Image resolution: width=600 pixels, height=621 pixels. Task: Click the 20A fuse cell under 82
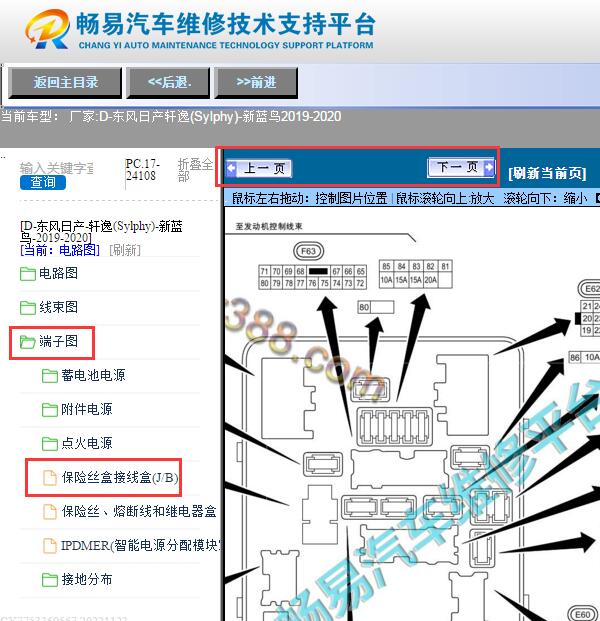[x=430, y=280]
